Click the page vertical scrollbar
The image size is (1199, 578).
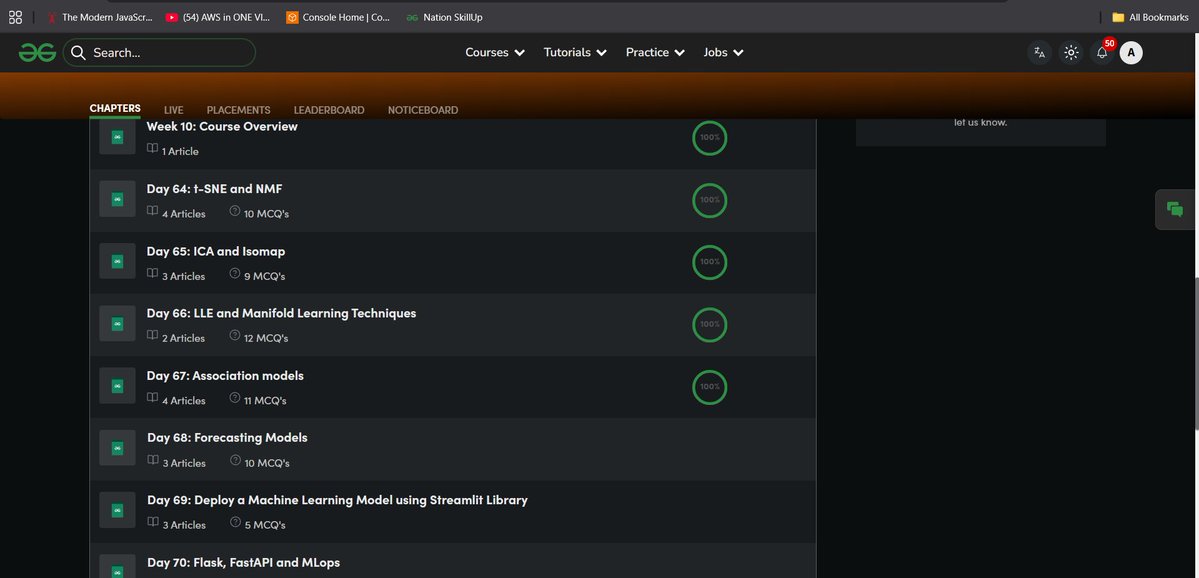(x=1196, y=352)
